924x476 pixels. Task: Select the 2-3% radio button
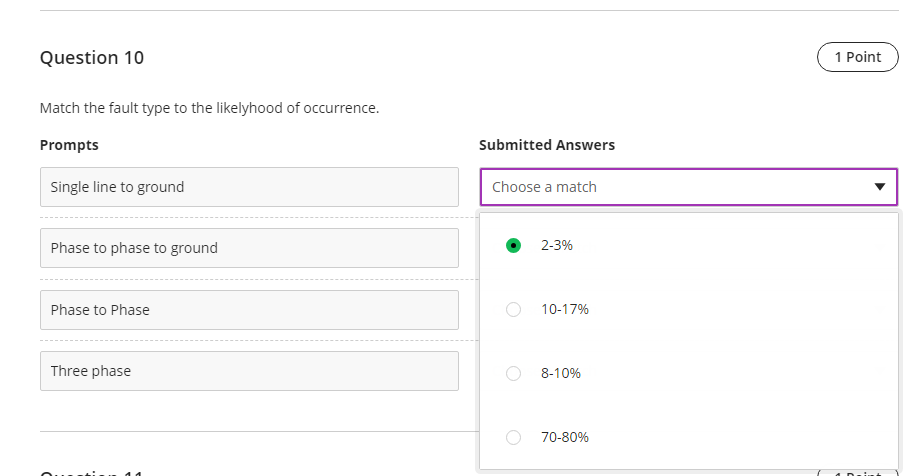click(514, 245)
